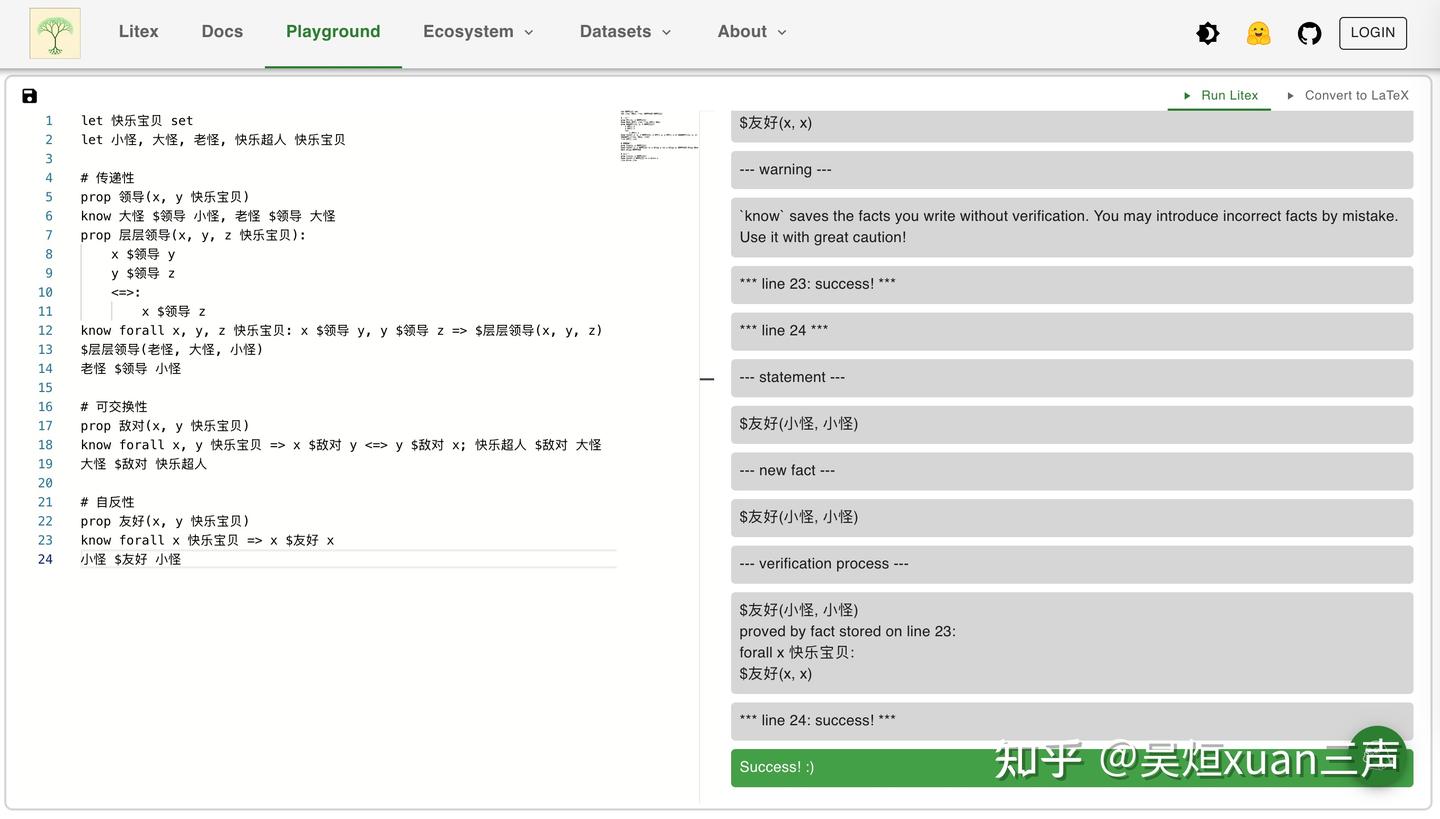Toggle the dark/light theme icon
1440x819 pixels.
pos(1207,33)
